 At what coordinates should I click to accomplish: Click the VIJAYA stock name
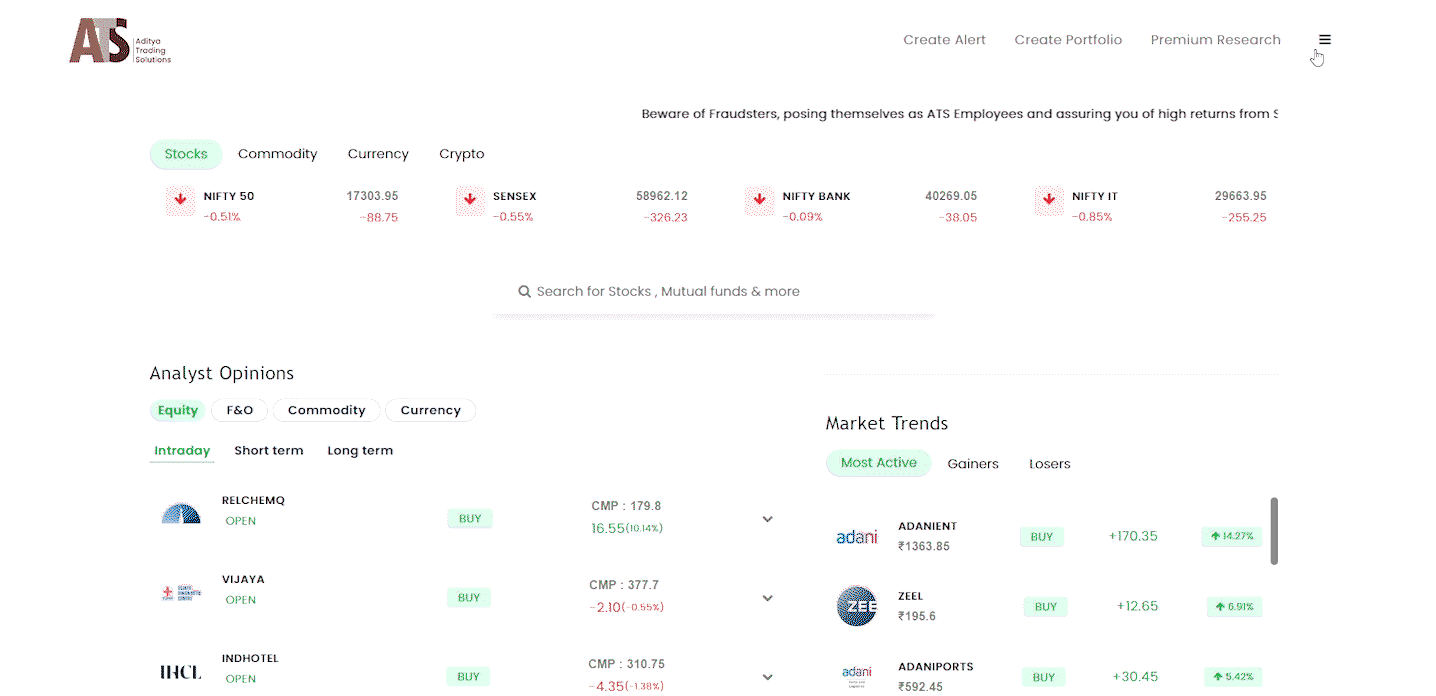[243, 579]
